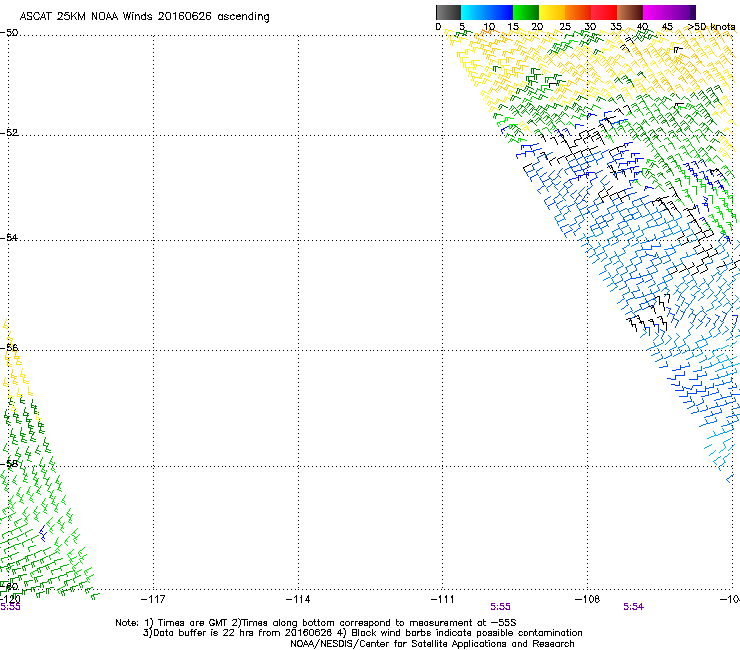Click the "-108" longitude axis label
Screen dimensions: 740x650
pyautogui.click(x=588, y=599)
